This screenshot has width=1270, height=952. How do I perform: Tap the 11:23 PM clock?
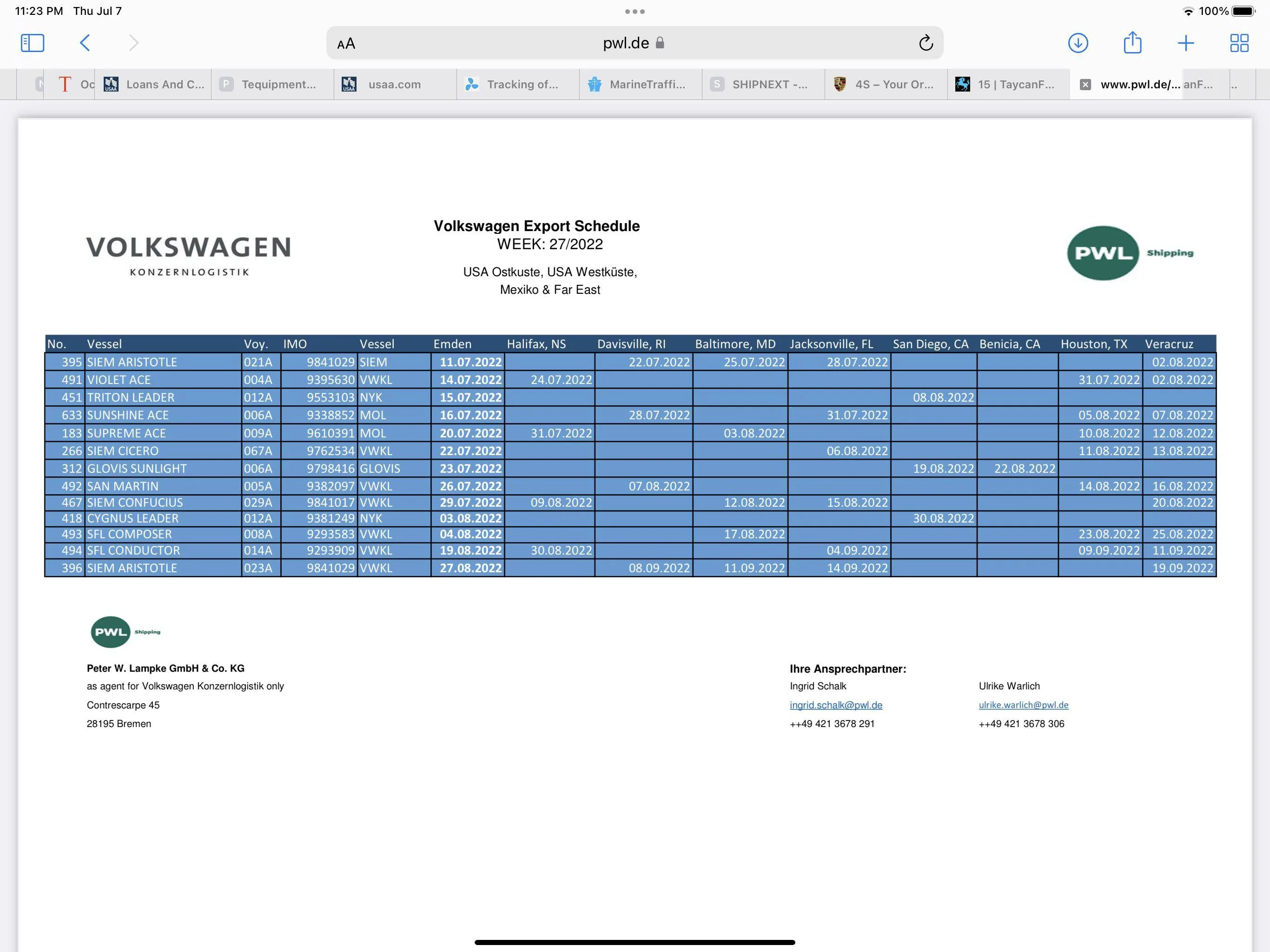[x=39, y=11]
